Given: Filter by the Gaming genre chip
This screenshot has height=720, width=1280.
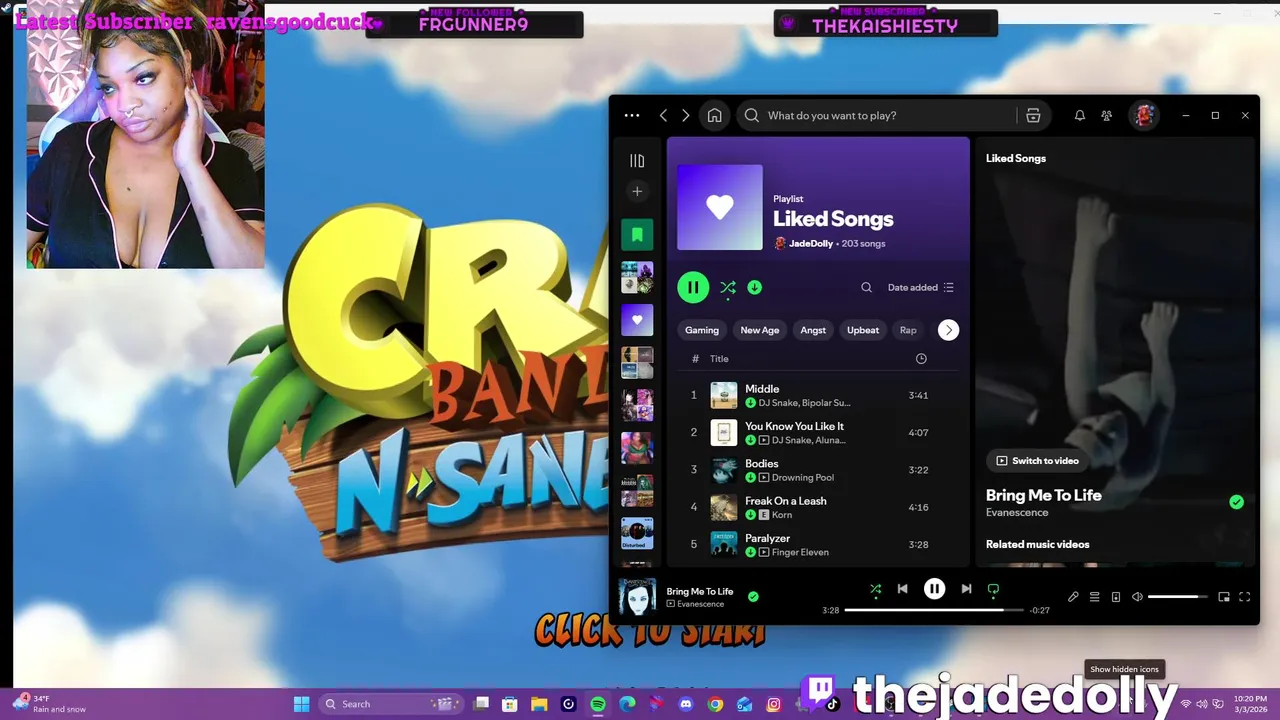Looking at the screenshot, I should coord(702,330).
